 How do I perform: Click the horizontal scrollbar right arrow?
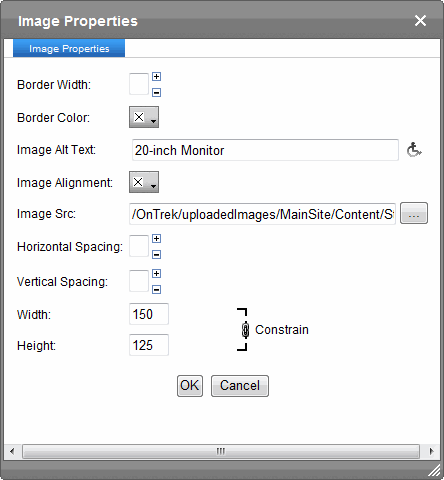pos(431,452)
